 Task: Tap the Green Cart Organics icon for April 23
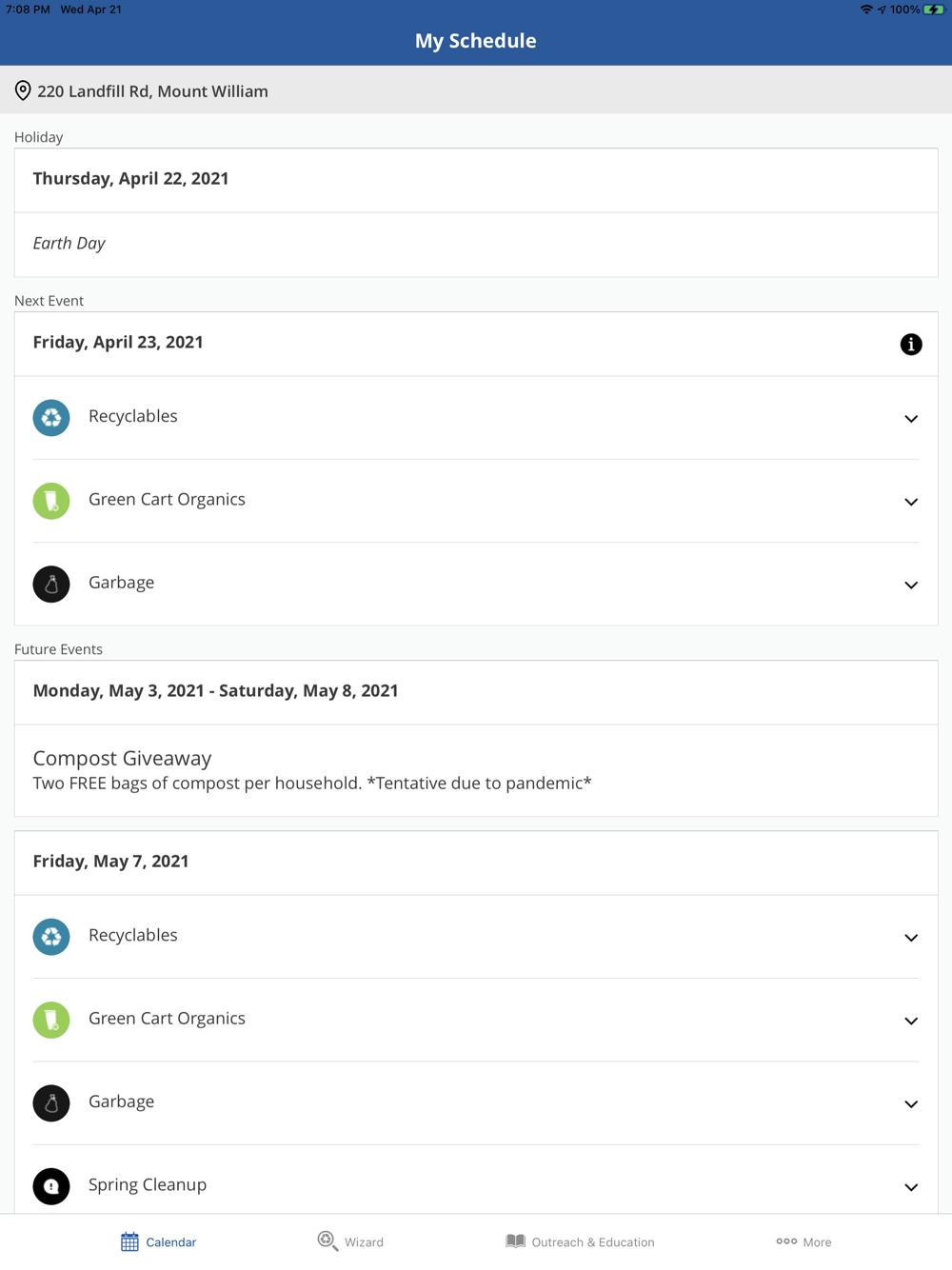(51, 501)
